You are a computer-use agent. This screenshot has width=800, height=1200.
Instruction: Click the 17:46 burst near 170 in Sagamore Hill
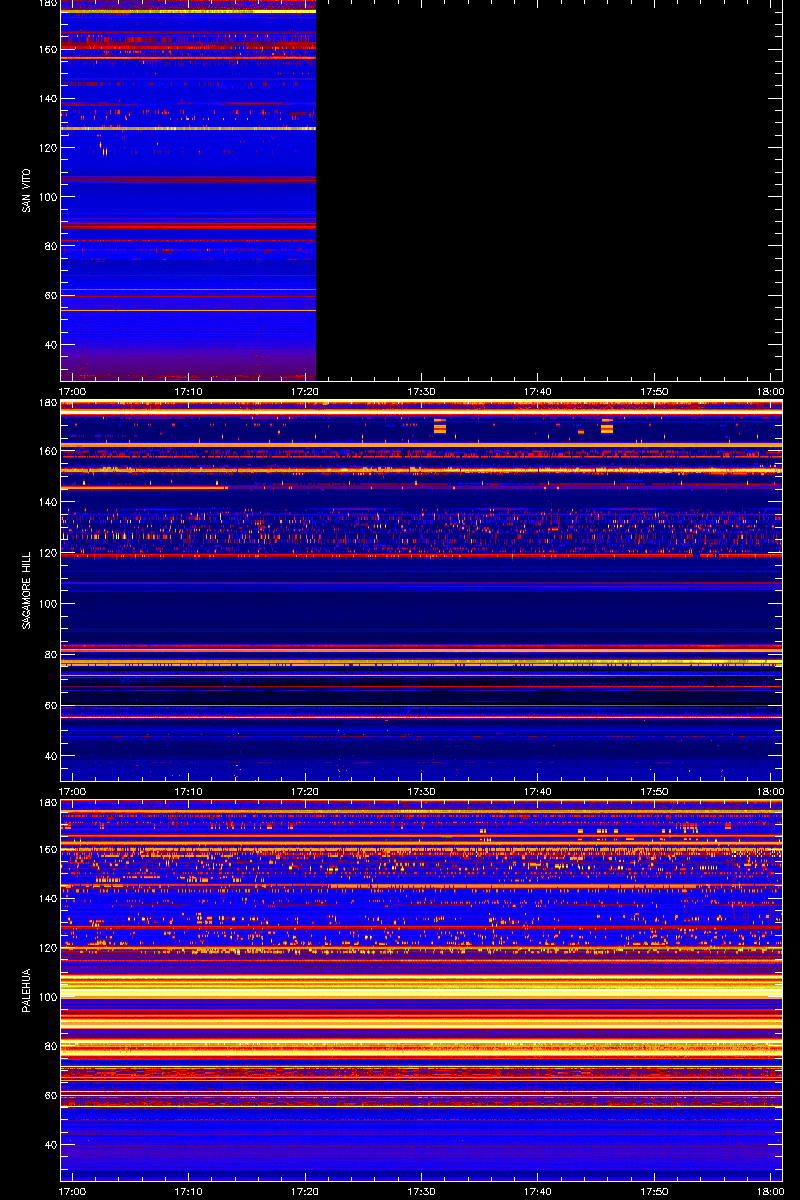point(607,427)
